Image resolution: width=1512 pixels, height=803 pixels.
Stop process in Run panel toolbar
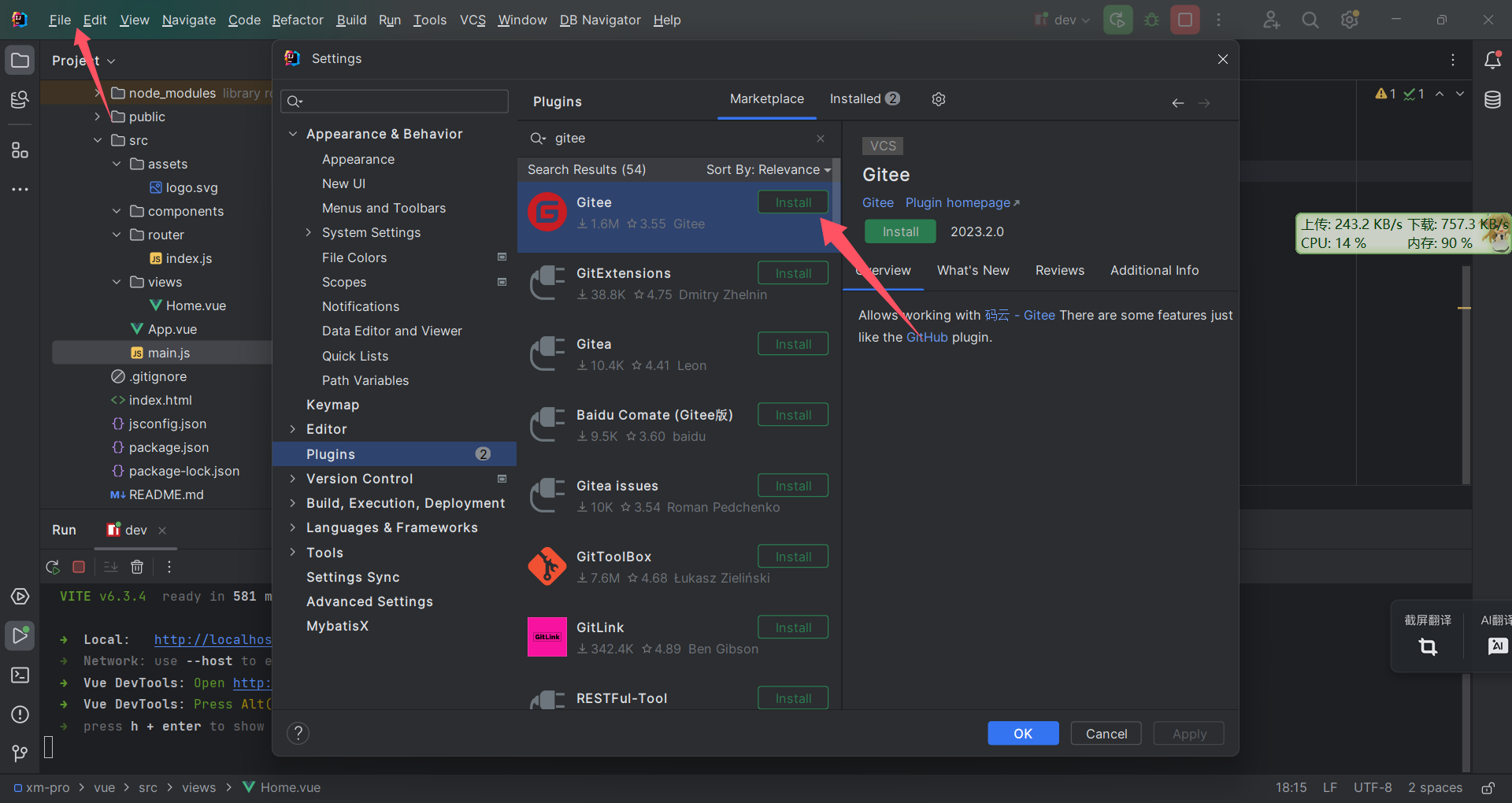(79, 567)
